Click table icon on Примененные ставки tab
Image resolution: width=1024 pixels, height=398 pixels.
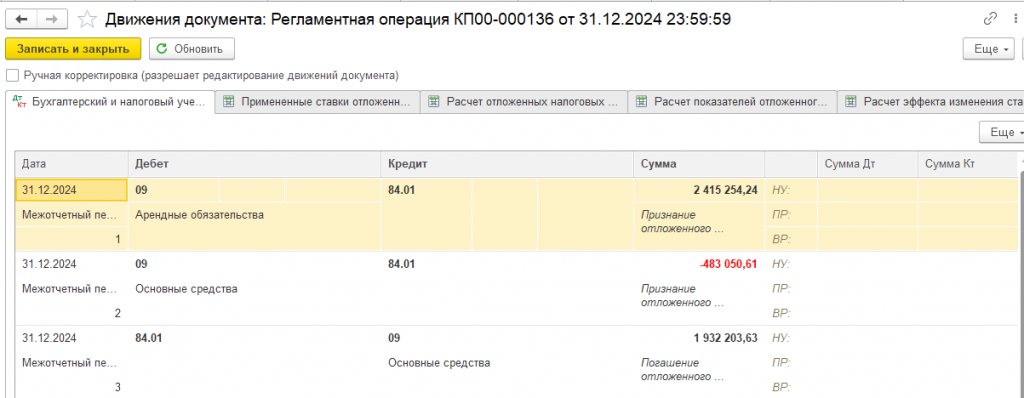tap(229, 102)
